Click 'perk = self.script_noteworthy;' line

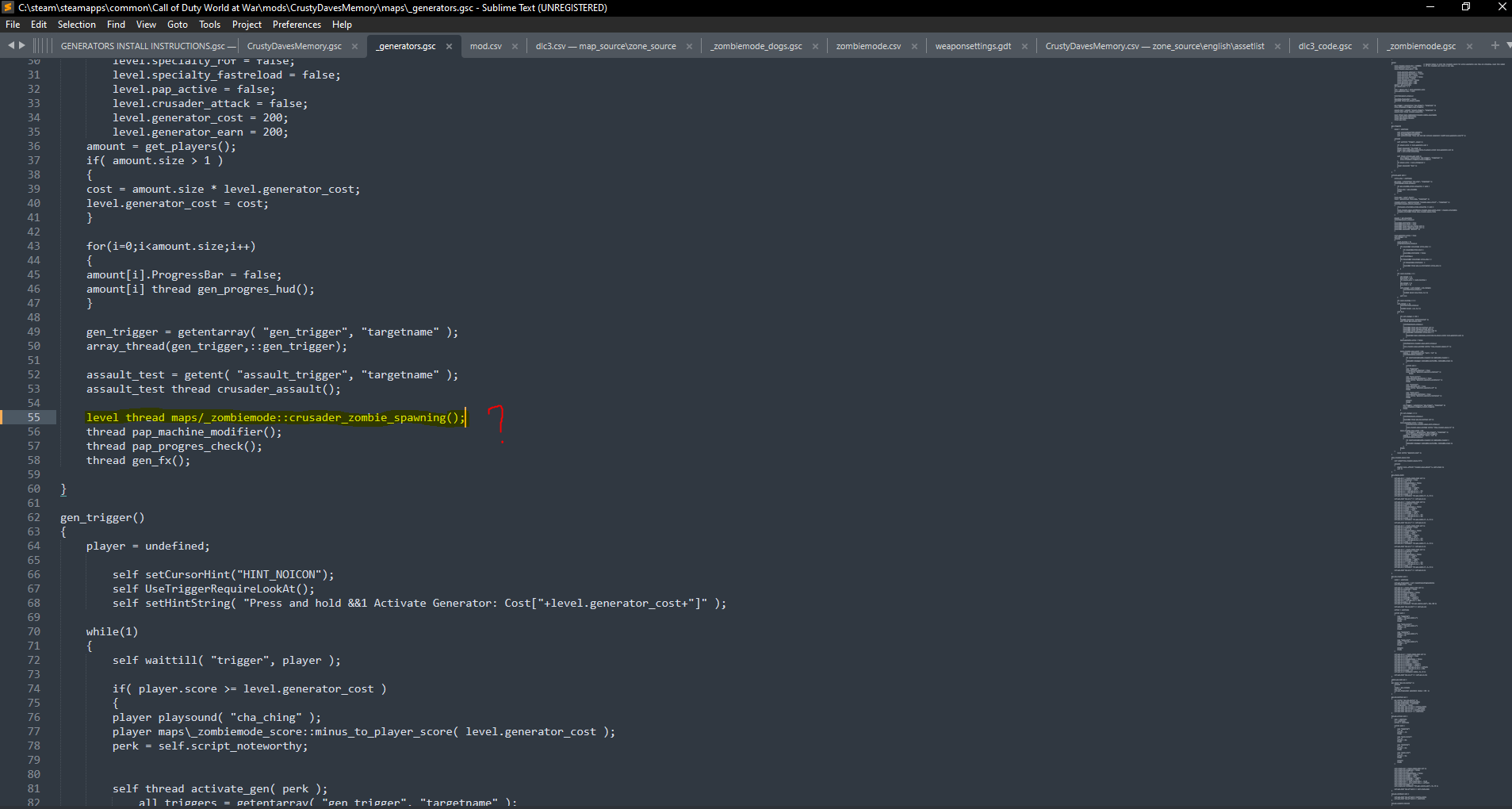(x=210, y=746)
